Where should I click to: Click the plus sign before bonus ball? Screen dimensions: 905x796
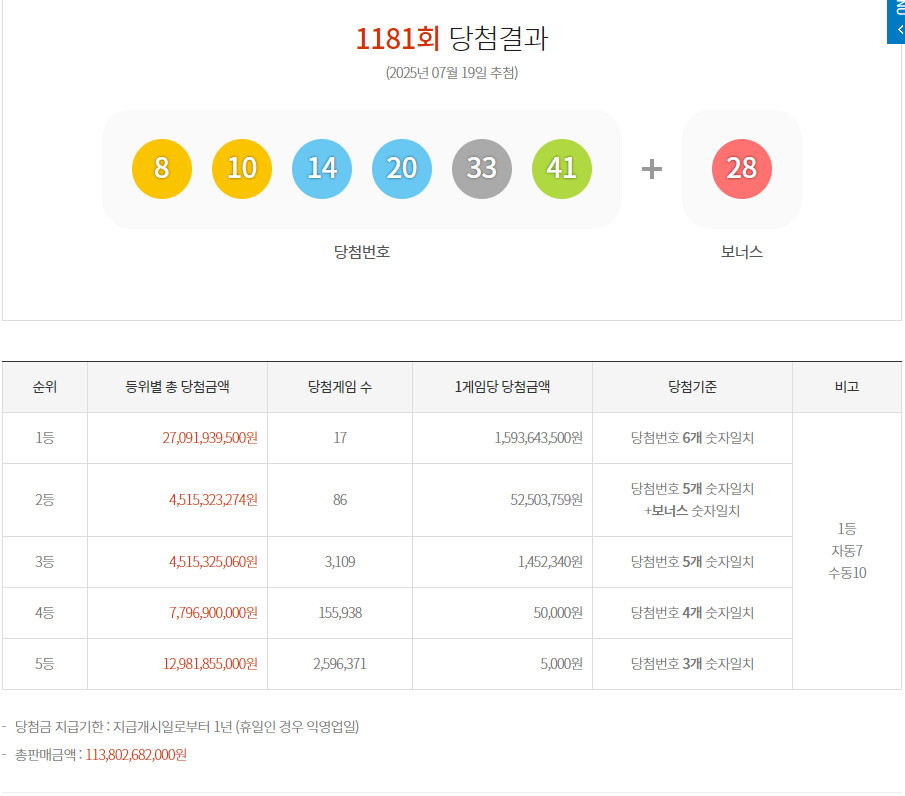coord(652,169)
